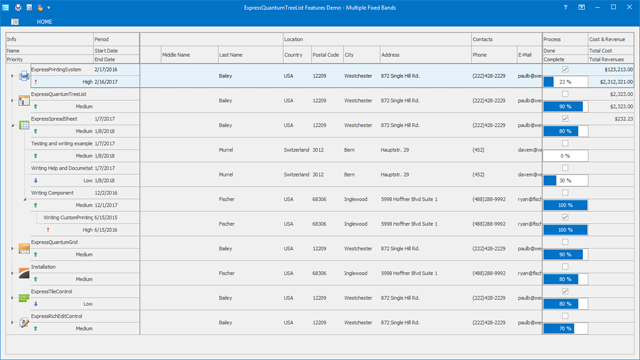Screen dimensions: 640x360
Task: Click the ExpressSpreadSheet grid icon
Action: click(24, 125)
